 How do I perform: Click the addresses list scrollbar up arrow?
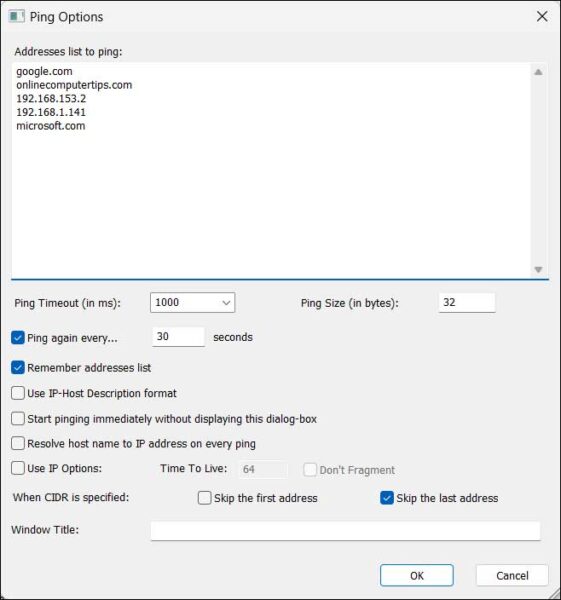coord(538,72)
